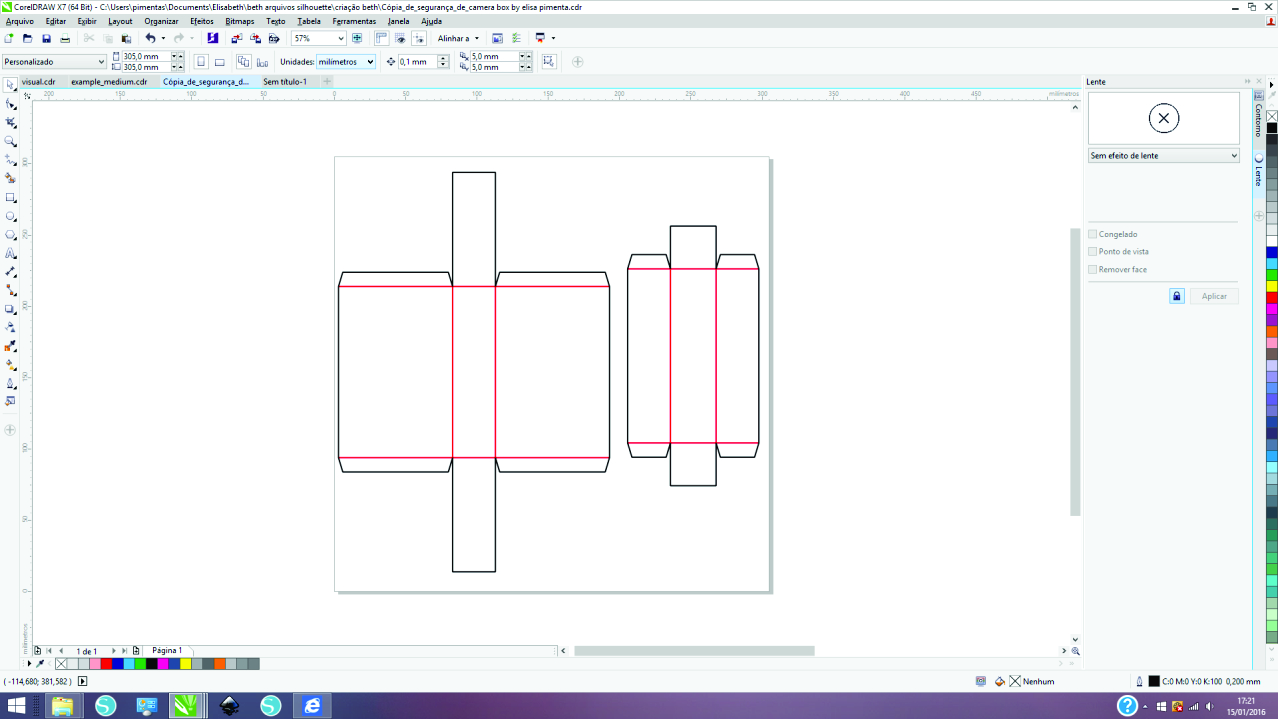This screenshot has width=1278, height=719.
Task: Select portrait page orientation
Action: pyautogui.click(x=201, y=62)
